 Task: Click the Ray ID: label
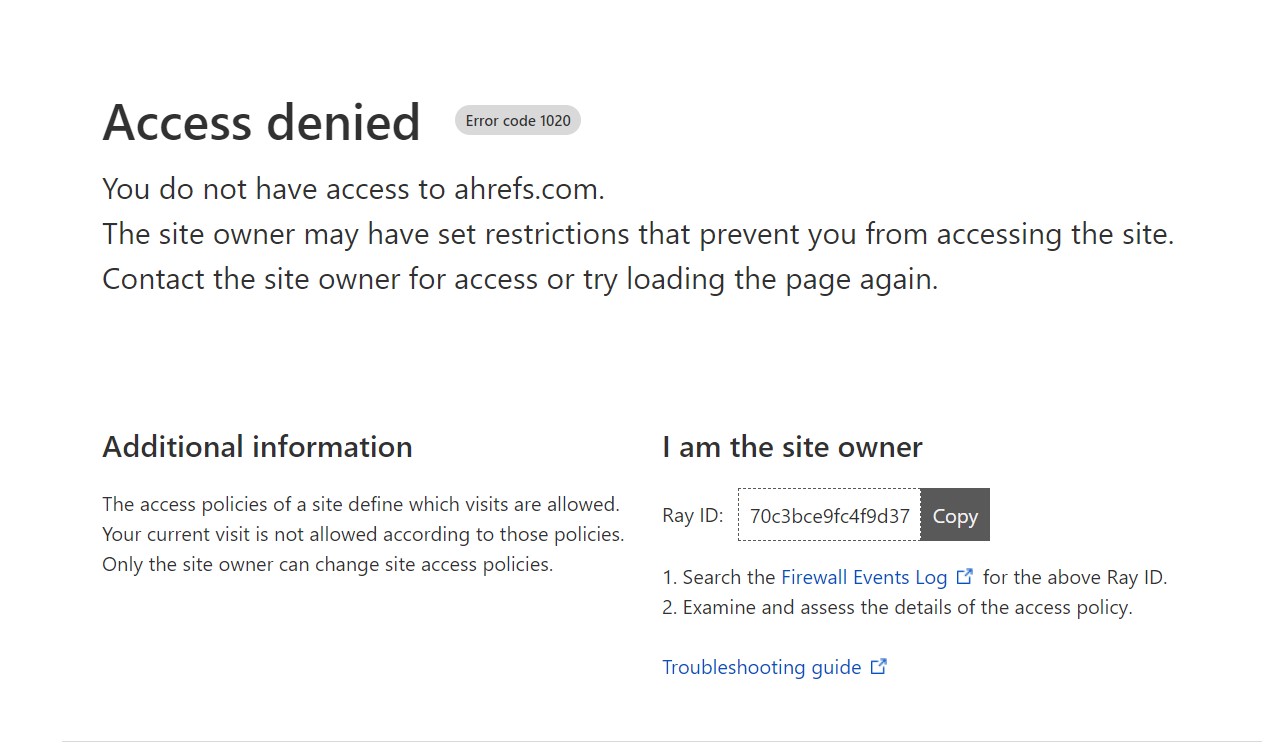coord(692,516)
